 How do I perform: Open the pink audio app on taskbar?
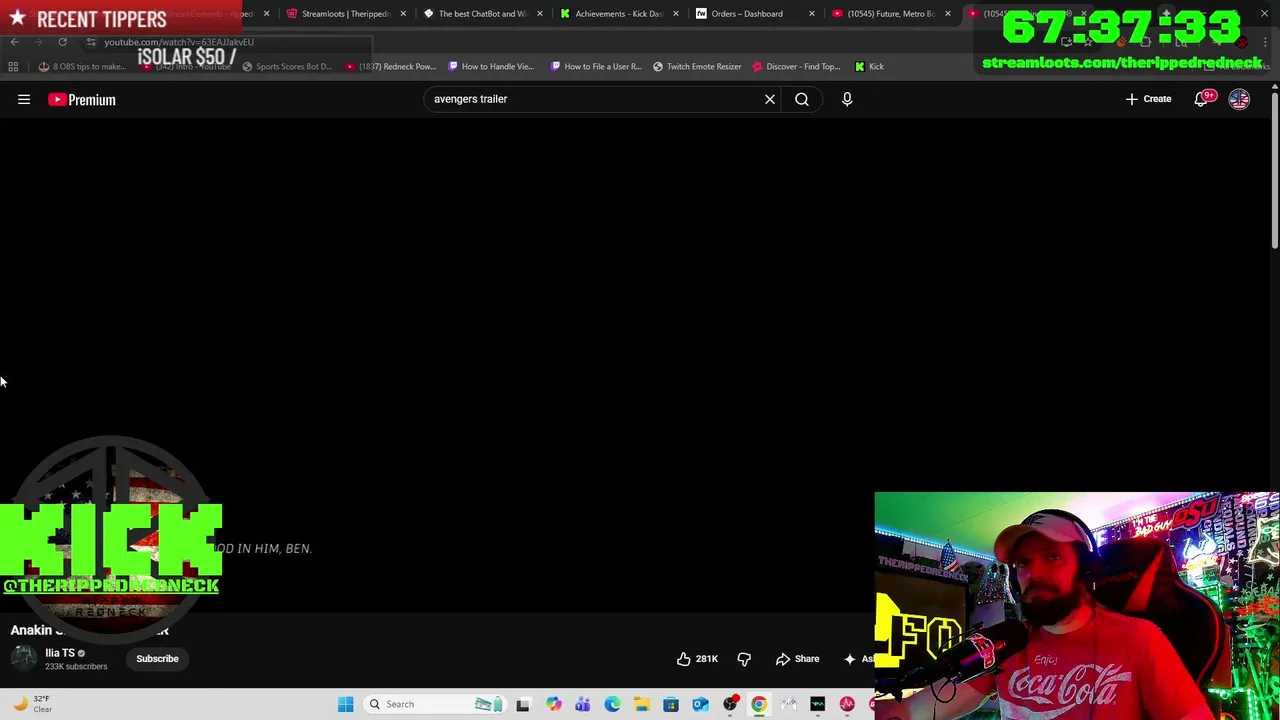coord(847,704)
